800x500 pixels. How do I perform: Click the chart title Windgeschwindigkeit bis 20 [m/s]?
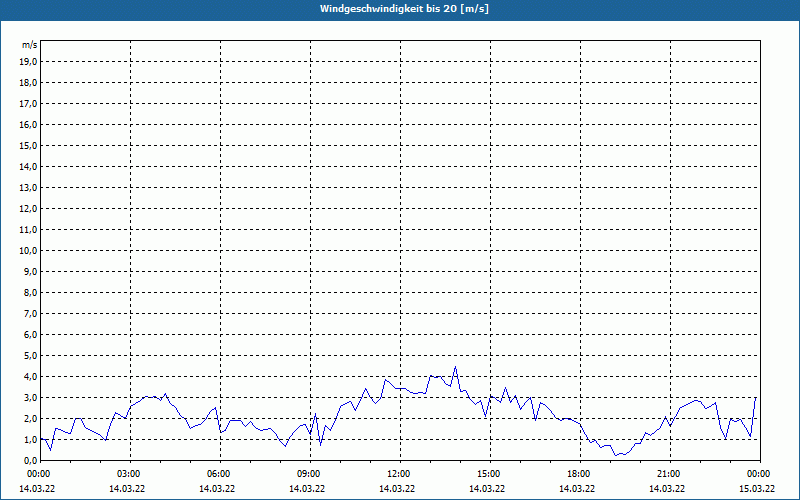(404, 9)
